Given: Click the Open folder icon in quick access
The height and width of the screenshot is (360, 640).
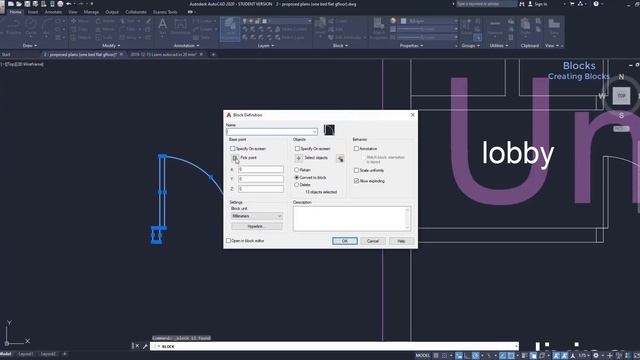Looking at the screenshot, I should coord(19,4).
